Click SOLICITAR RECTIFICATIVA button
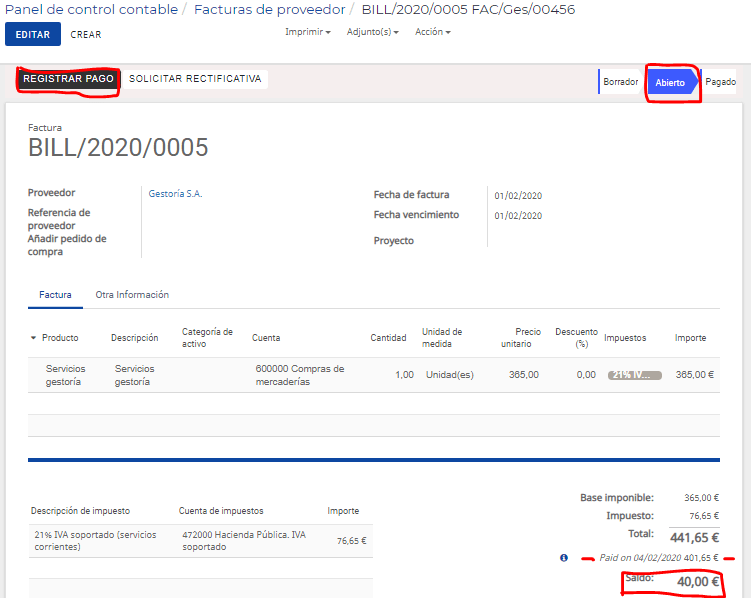This screenshot has height=598, width=751. point(195,79)
